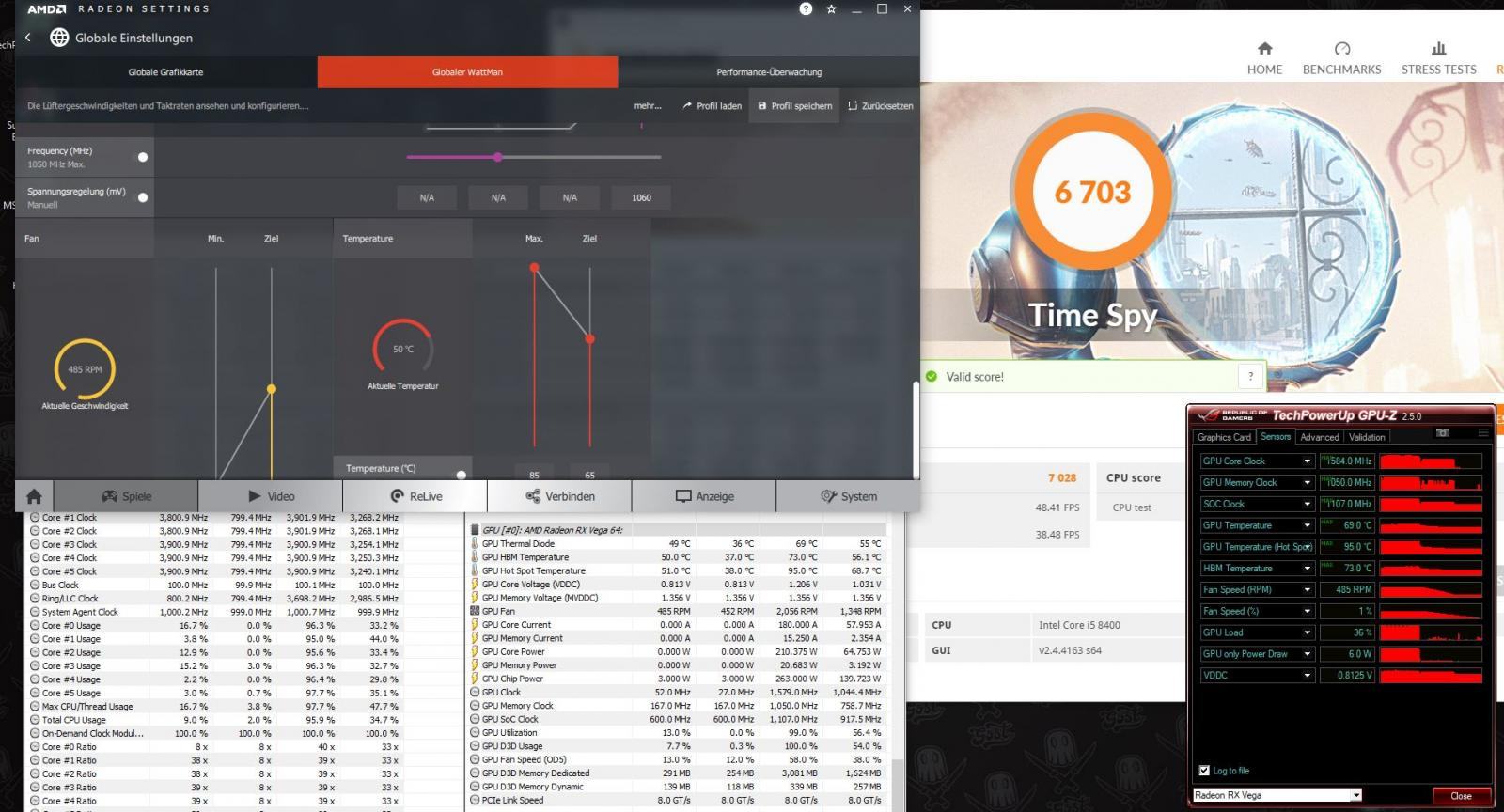The image size is (1504, 812).
Task: Open GPU-Z Graphics Card tab
Action: tap(1224, 437)
